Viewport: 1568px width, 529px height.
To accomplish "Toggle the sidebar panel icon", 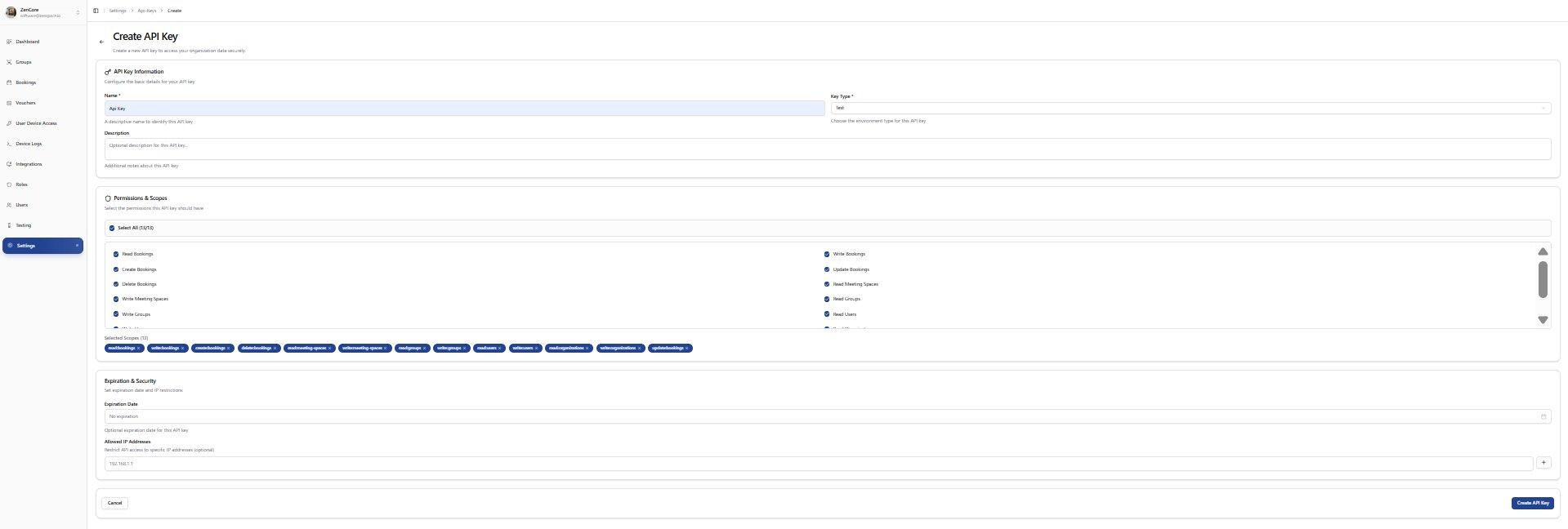I will 96,11.
